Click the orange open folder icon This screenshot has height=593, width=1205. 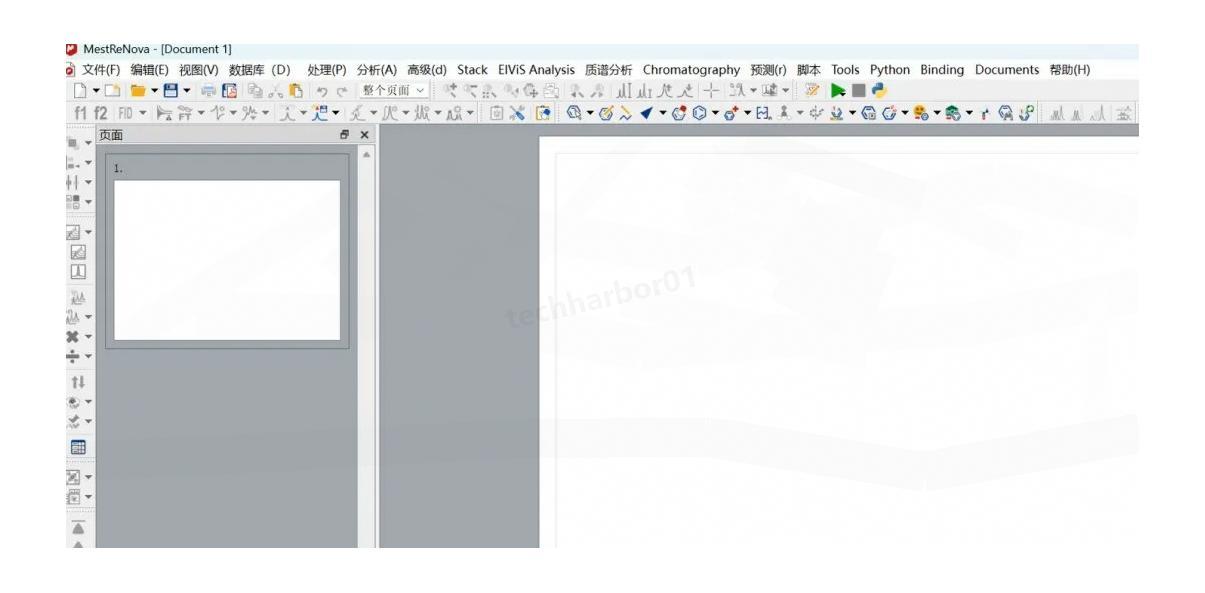tap(138, 91)
